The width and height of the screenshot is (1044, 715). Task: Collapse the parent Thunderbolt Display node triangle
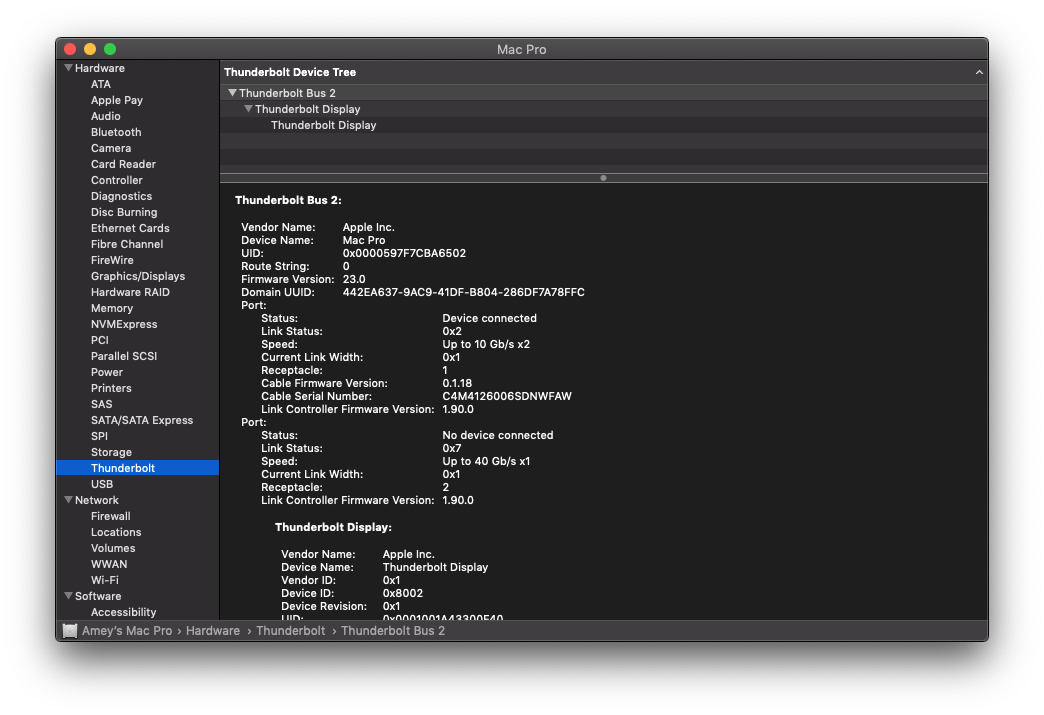pyautogui.click(x=248, y=109)
